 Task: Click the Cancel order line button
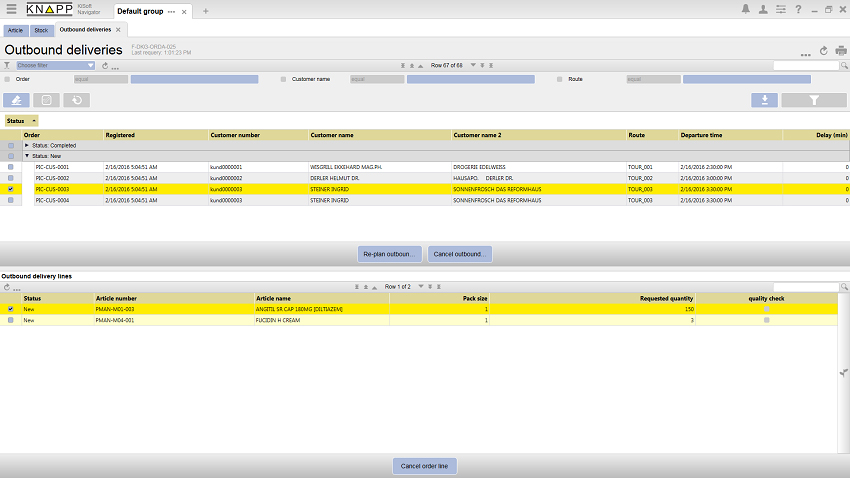click(x=424, y=466)
